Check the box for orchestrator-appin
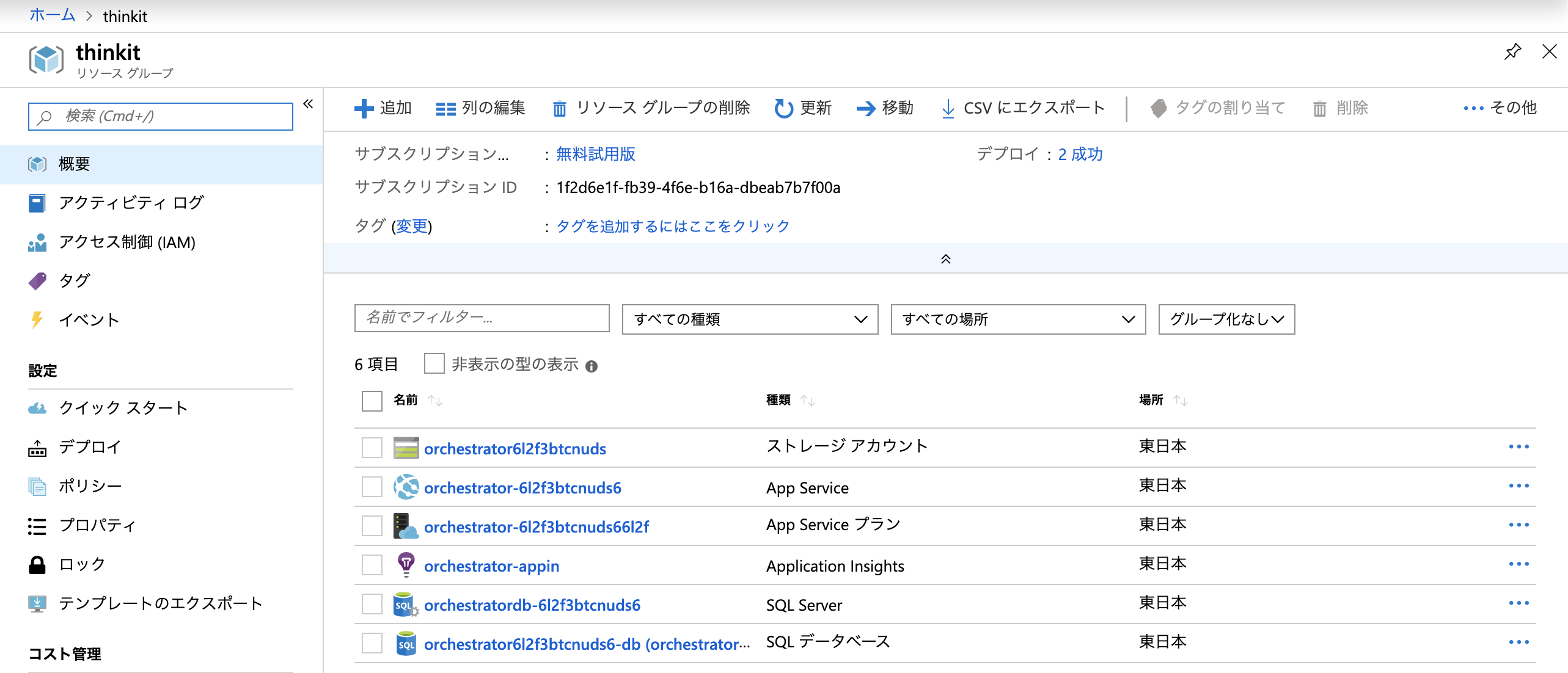The height and width of the screenshot is (673, 1568). coord(372,565)
